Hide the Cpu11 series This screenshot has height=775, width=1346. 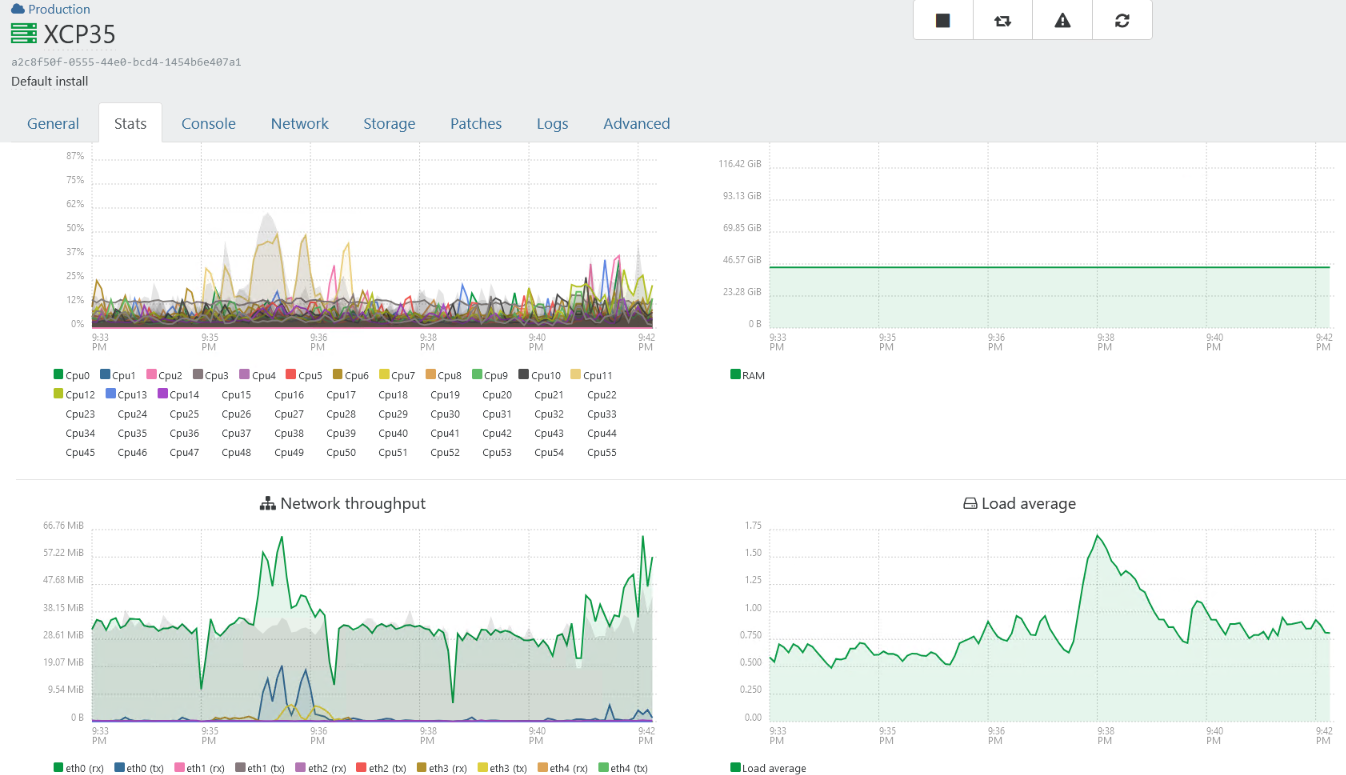591,375
